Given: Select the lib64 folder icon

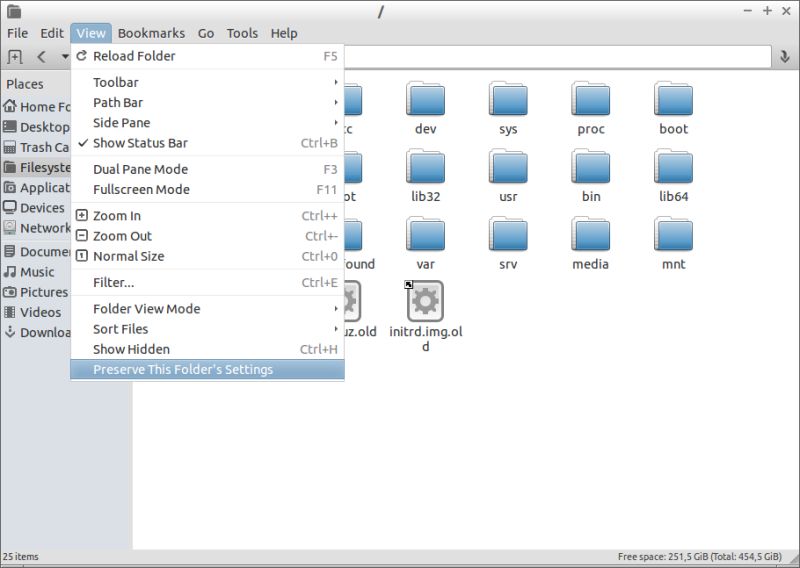Looking at the screenshot, I should click(673, 166).
